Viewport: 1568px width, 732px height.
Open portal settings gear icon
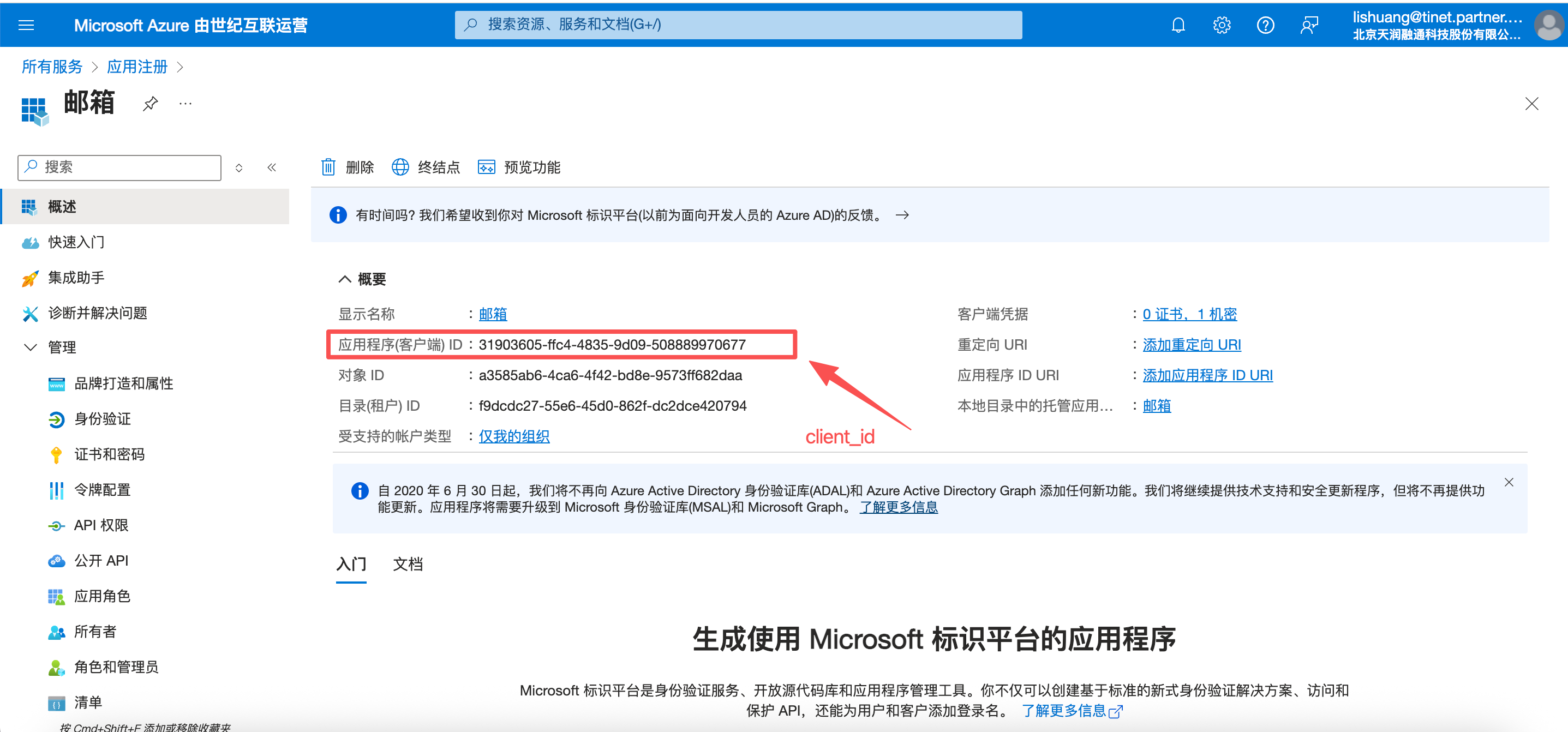point(1221,25)
